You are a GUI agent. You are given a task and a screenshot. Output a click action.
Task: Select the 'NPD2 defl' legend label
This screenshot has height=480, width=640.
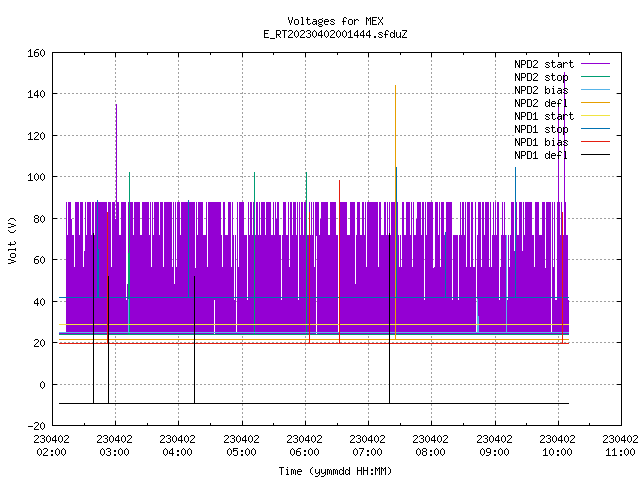[541, 103]
